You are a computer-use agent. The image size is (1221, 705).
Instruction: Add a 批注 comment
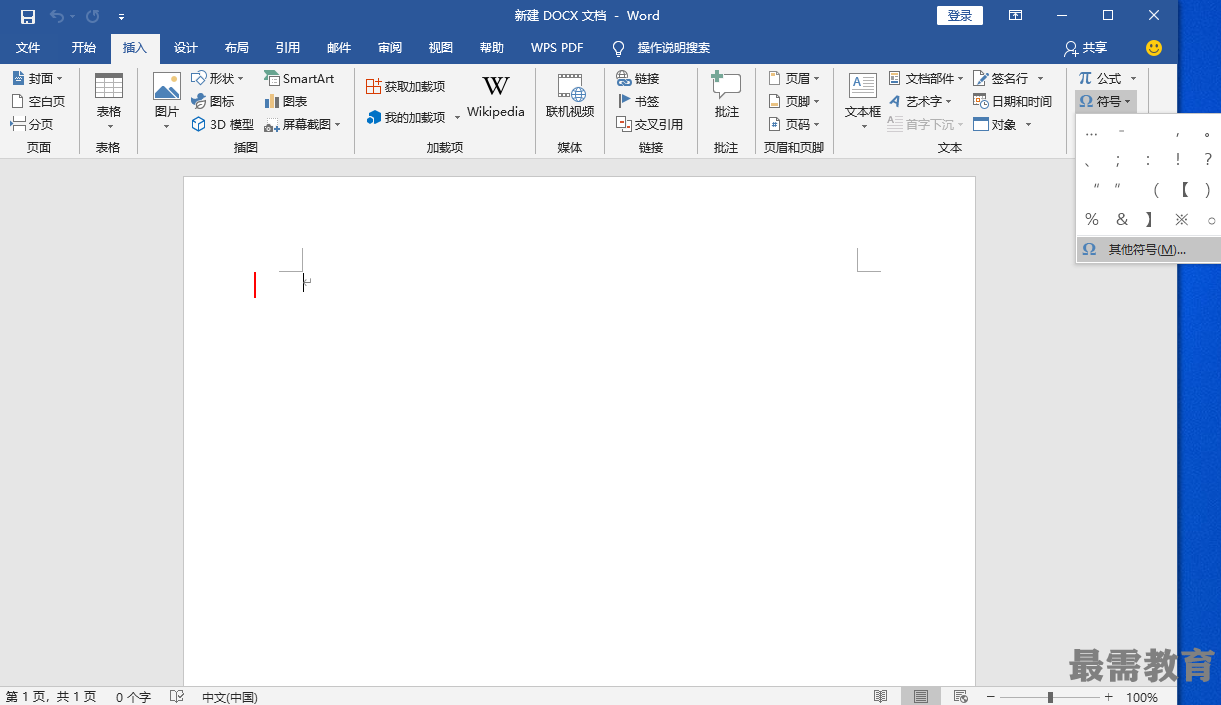(x=726, y=97)
